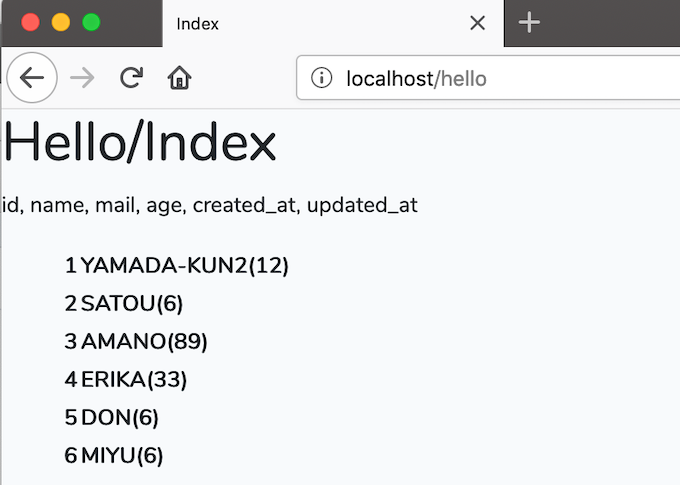
Task: Click the red close window button
Action: pos(30,22)
